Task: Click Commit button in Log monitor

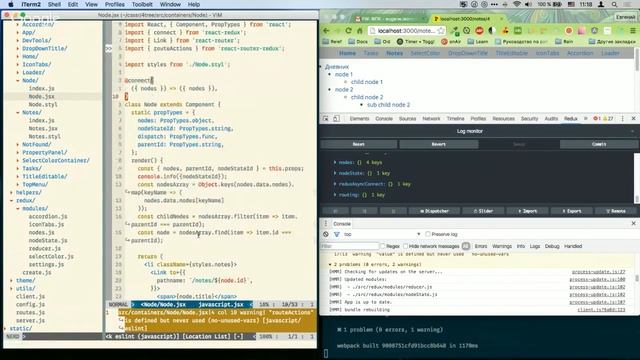Action: click(599, 144)
